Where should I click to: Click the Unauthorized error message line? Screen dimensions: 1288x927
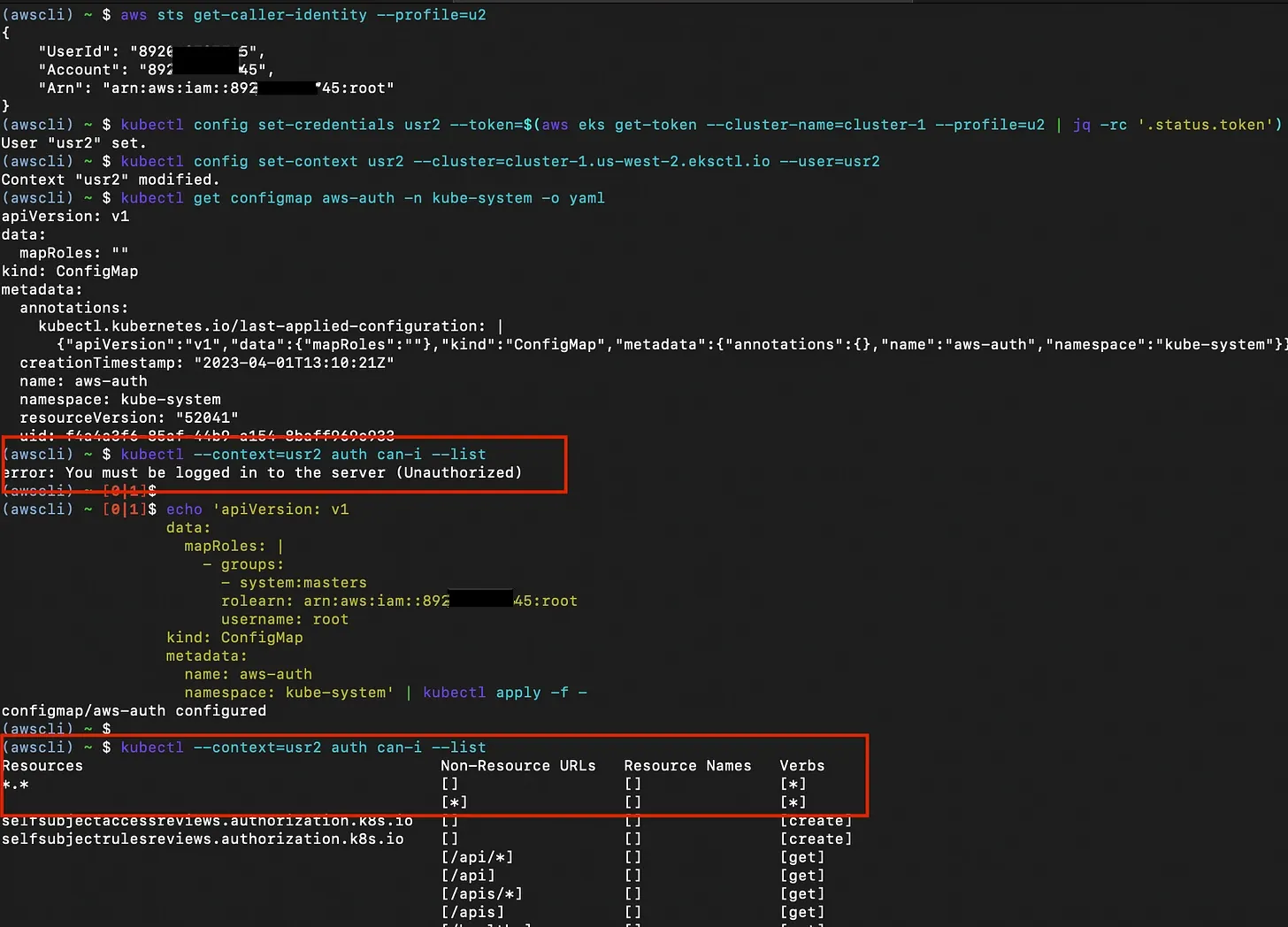[x=262, y=473]
